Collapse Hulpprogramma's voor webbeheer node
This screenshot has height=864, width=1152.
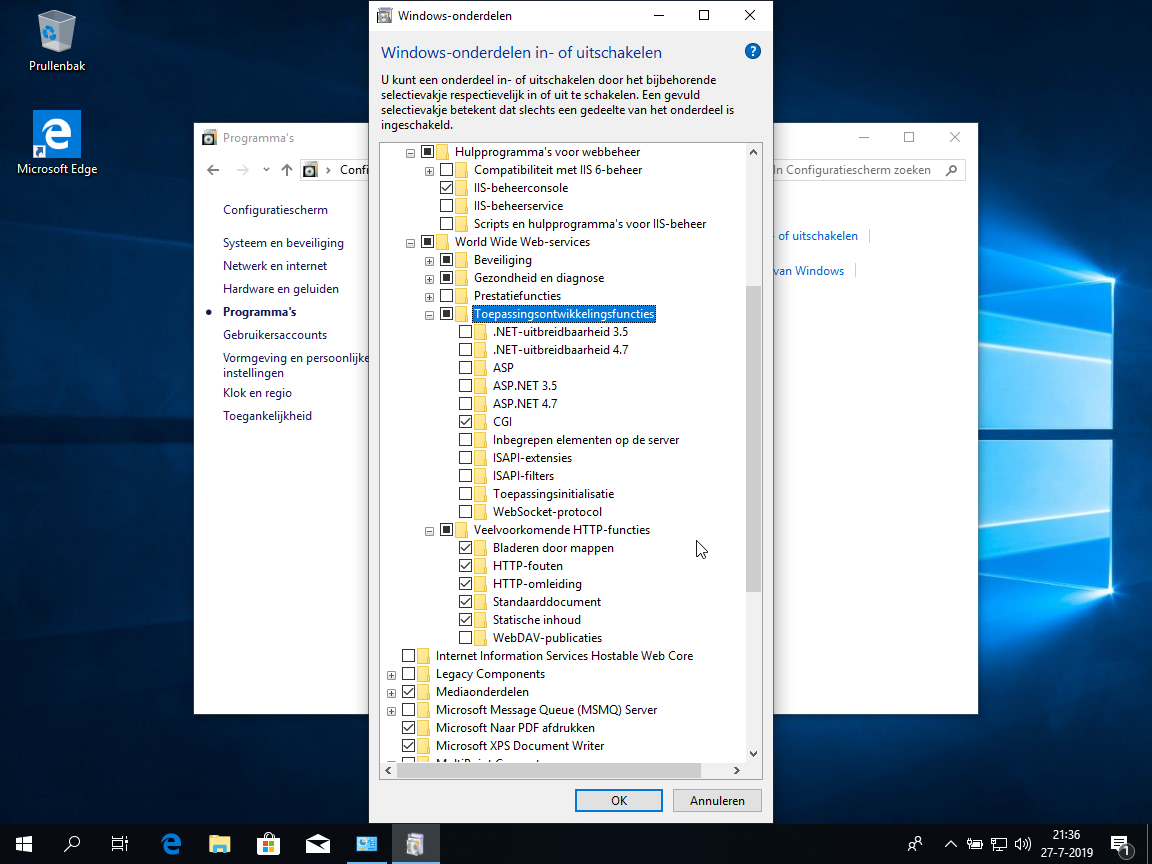[x=411, y=153]
